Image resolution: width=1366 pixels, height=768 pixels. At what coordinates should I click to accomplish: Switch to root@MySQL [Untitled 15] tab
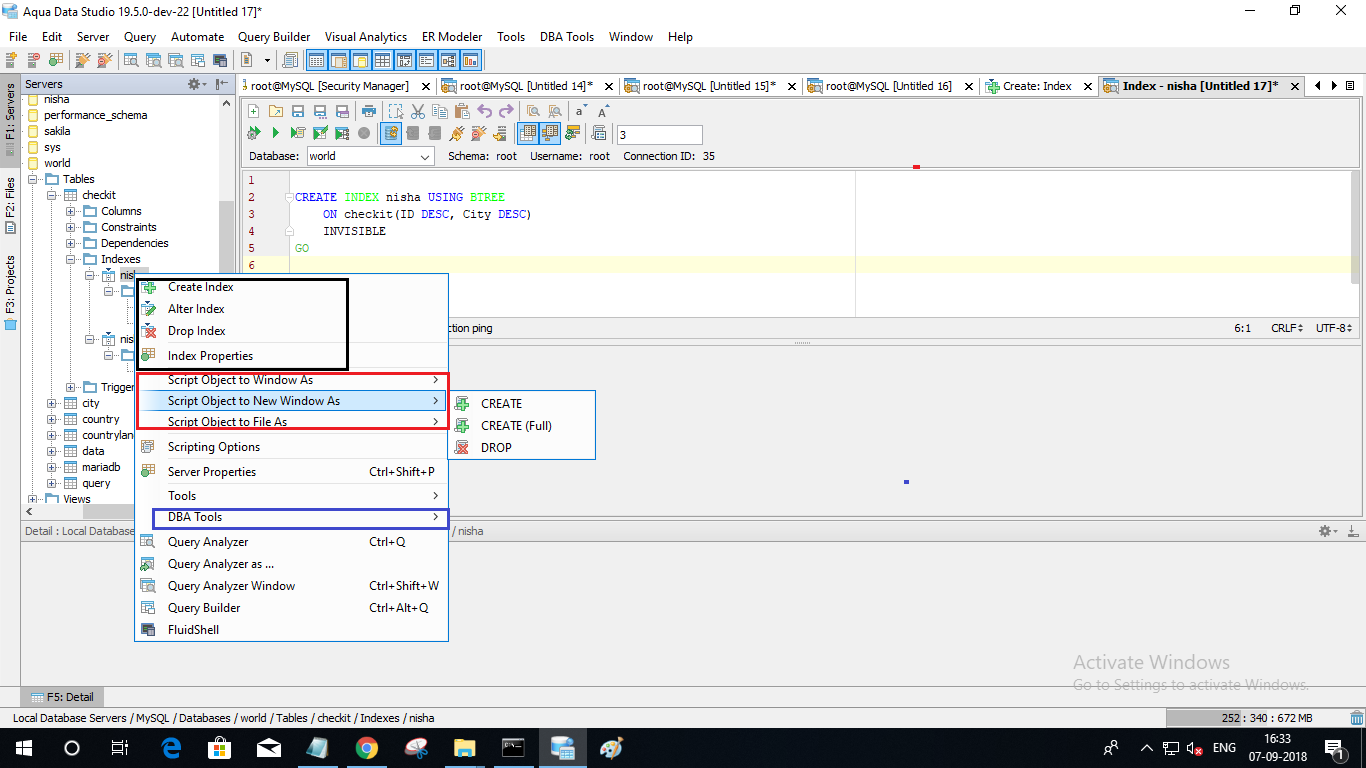[712, 86]
